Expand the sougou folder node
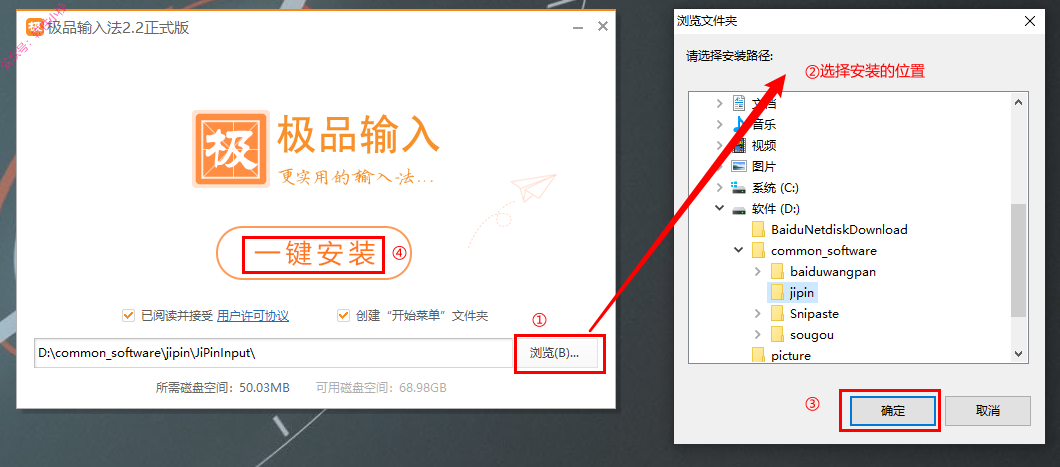Image resolution: width=1060 pixels, height=467 pixels. pos(757,335)
